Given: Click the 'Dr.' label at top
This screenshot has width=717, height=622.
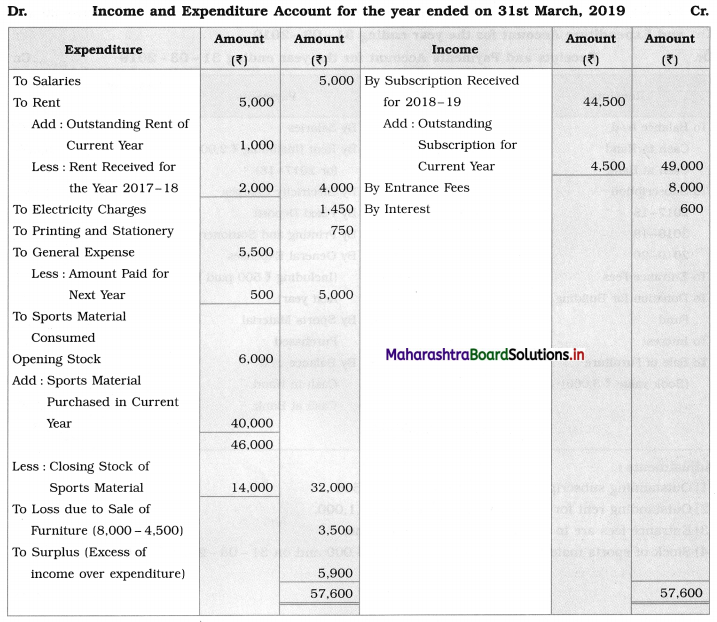Looking at the screenshot, I should [x=17, y=11].
